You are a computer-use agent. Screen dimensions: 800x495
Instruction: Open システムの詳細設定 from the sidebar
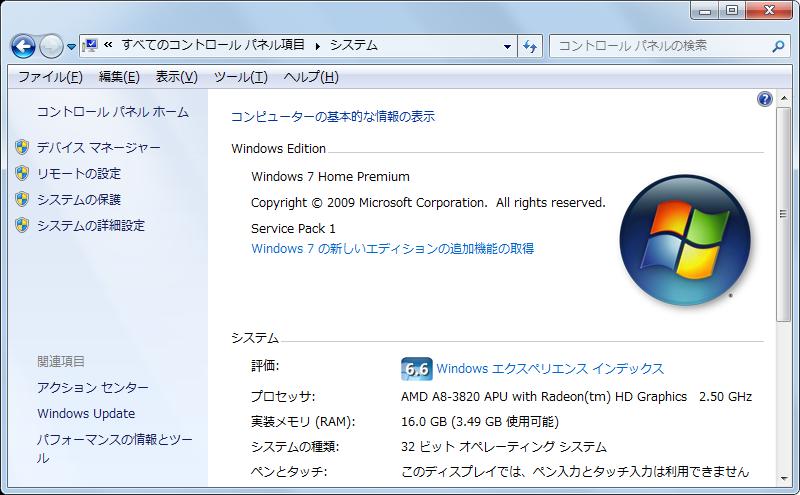pyautogui.click(x=90, y=225)
